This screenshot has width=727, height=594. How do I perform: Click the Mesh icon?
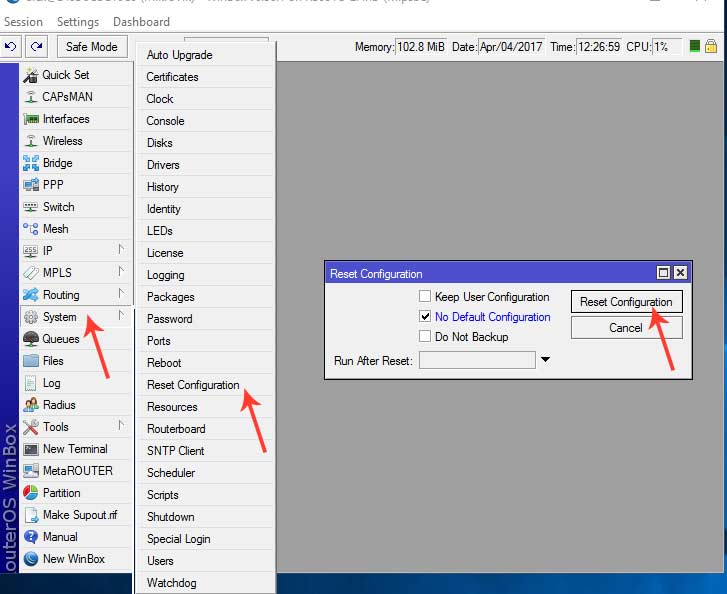pyautogui.click(x=31, y=229)
